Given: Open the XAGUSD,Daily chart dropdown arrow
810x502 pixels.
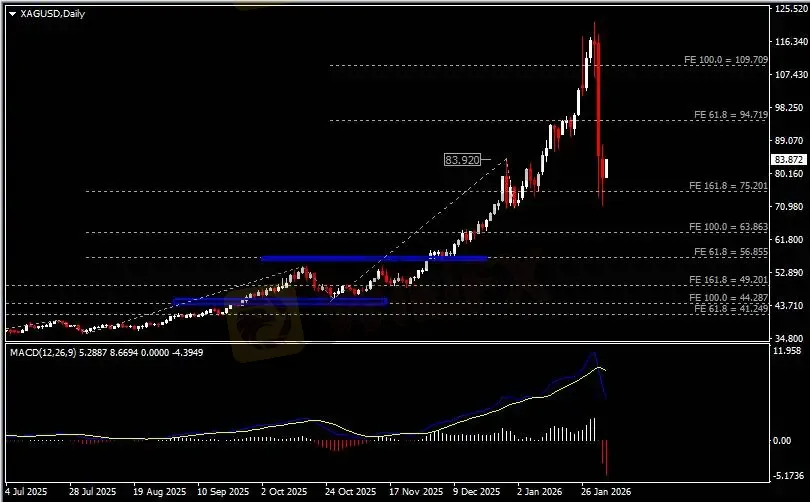Looking at the screenshot, I should point(12,14).
